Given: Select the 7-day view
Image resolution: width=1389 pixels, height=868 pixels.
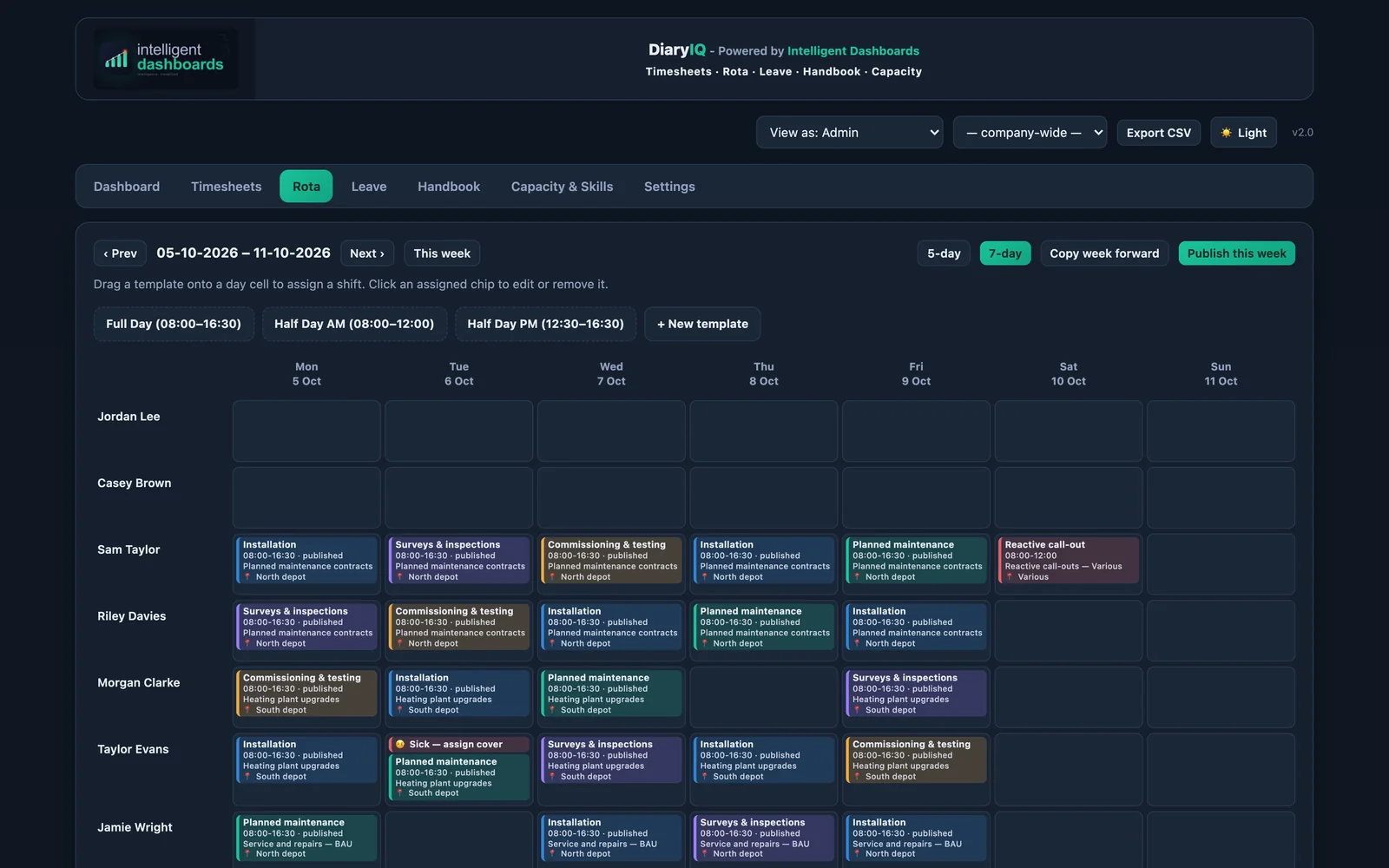Looking at the screenshot, I should pos(1005,253).
